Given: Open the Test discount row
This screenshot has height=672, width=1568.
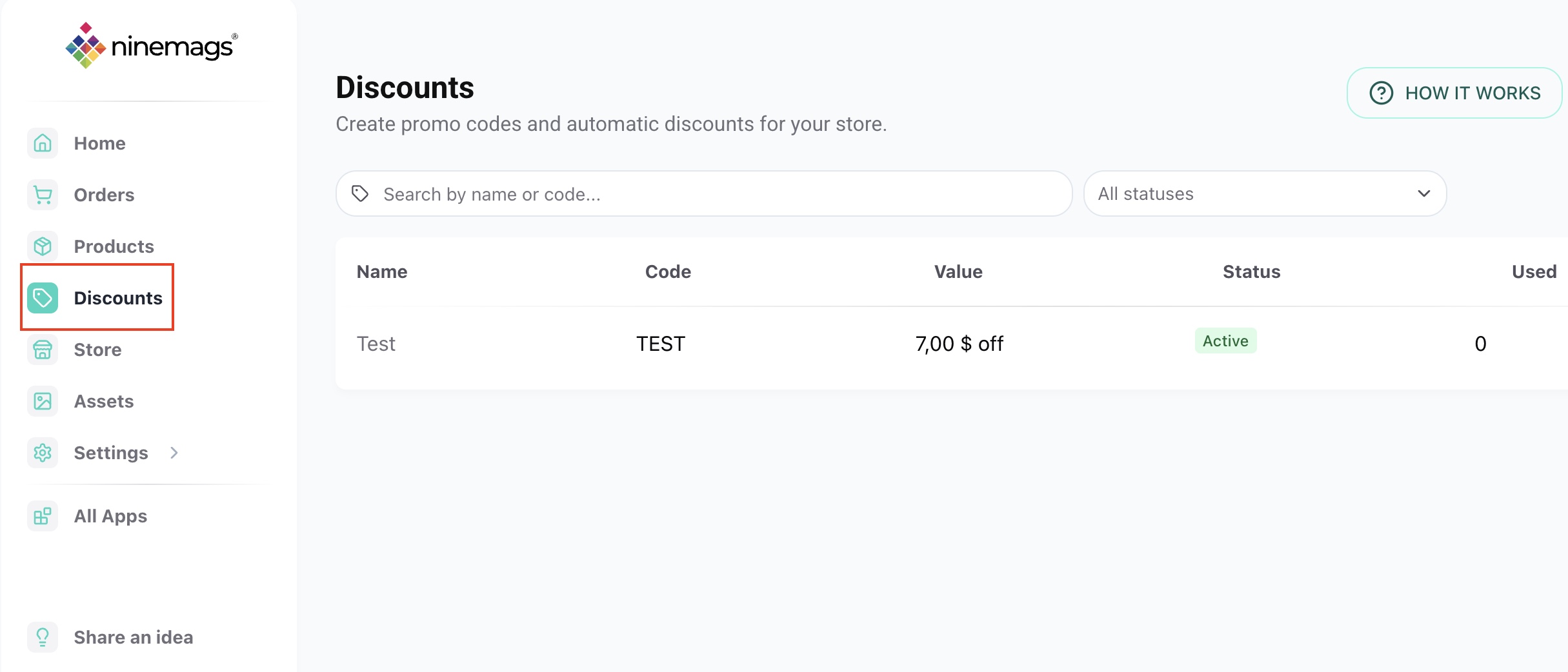Looking at the screenshot, I should 952,344.
